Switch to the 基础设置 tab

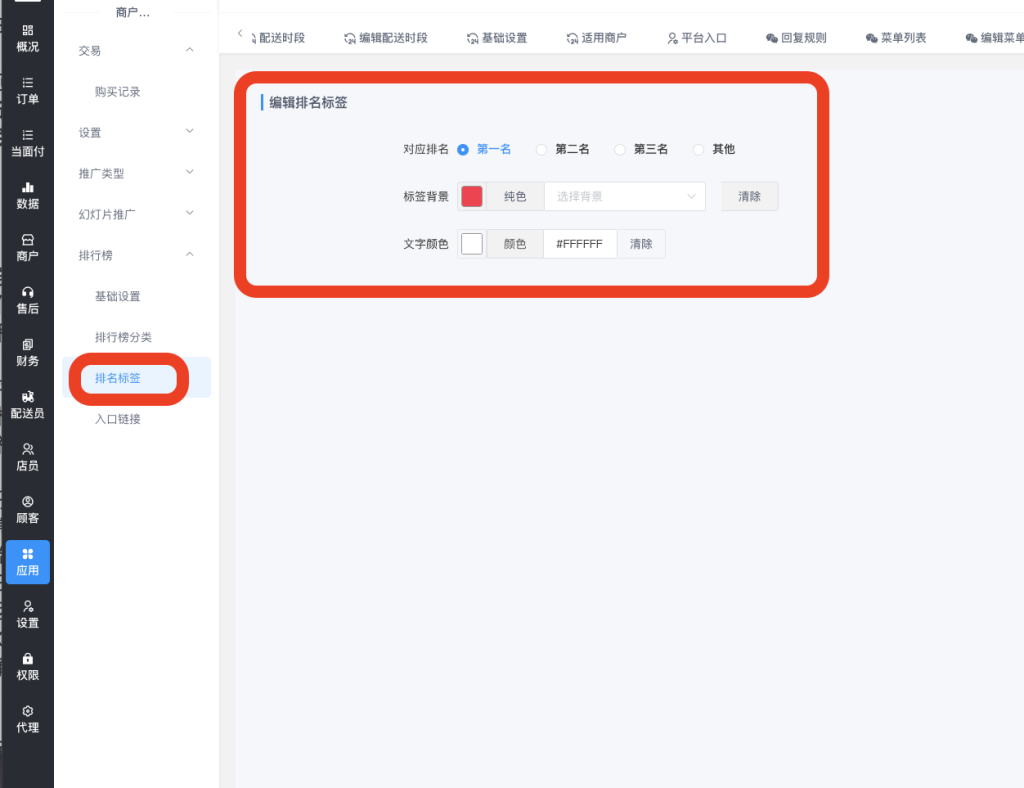point(496,38)
